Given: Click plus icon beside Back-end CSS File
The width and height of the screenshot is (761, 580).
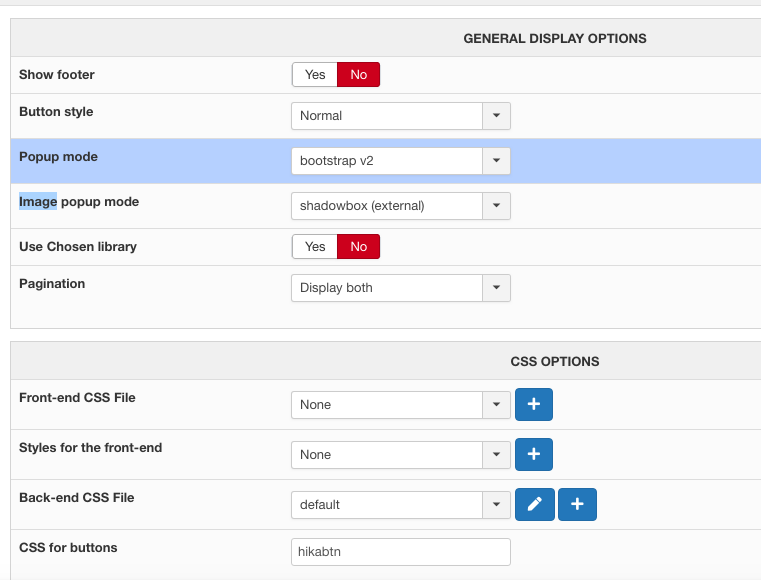Looking at the screenshot, I should (x=577, y=505).
